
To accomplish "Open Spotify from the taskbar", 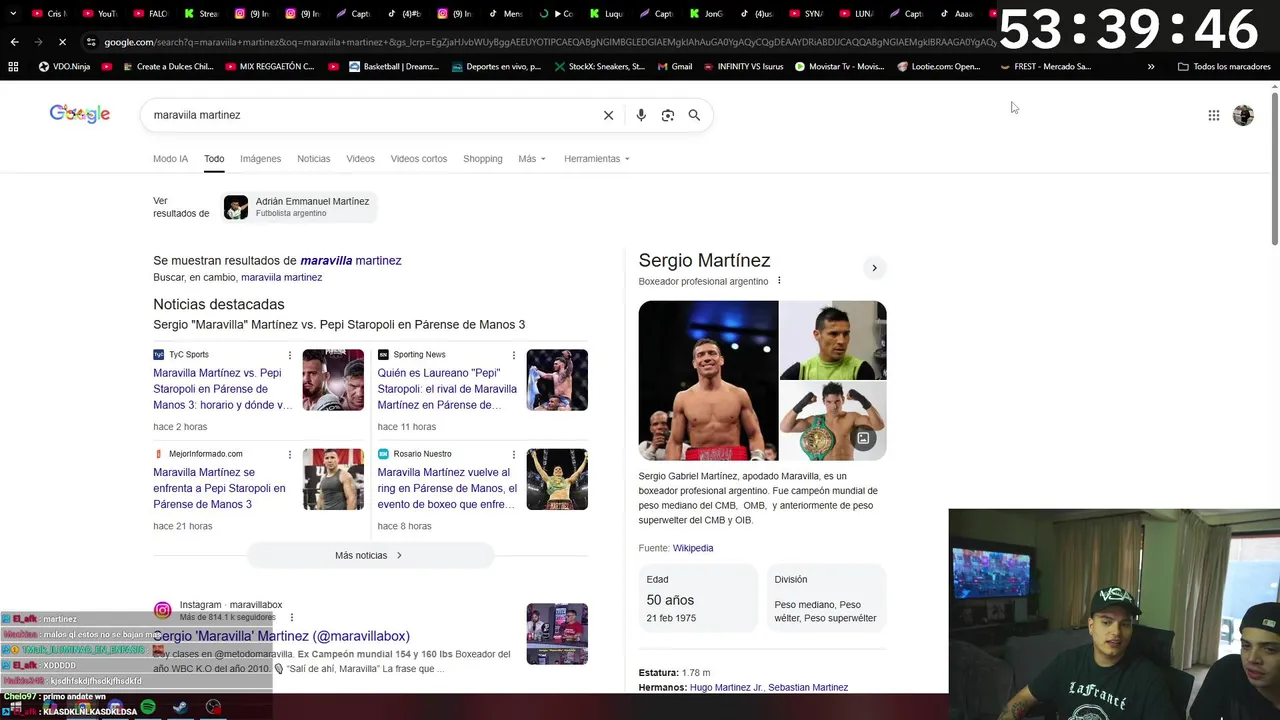I will pyautogui.click(x=148, y=707).
